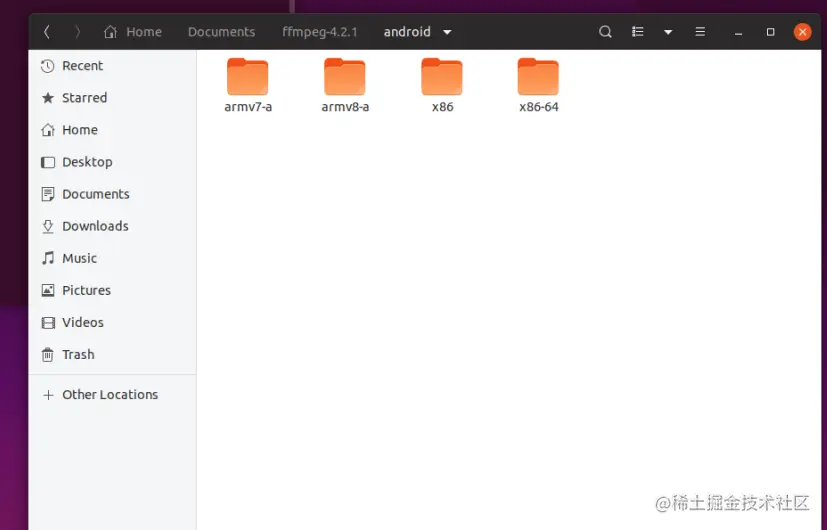Select the armv7-a folder icon
The width and height of the screenshot is (827, 530).
pos(247,77)
